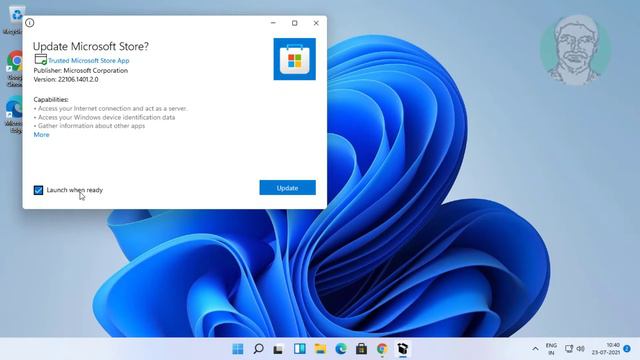The width and height of the screenshot is (640, 360).
Task: Uncheck the Launch when ready checkbox
Action: 38,190
